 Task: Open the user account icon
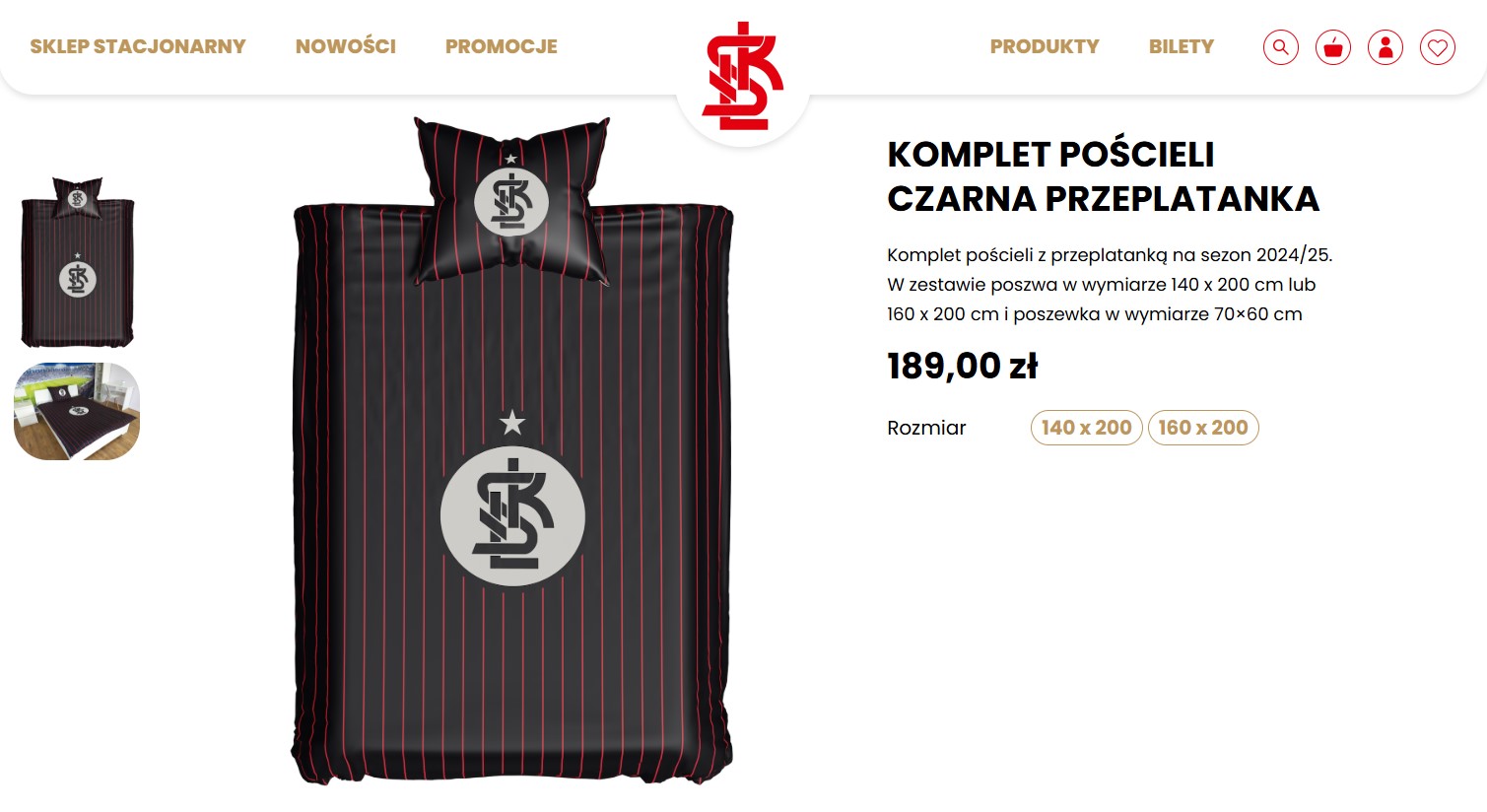click(1385, 47)
